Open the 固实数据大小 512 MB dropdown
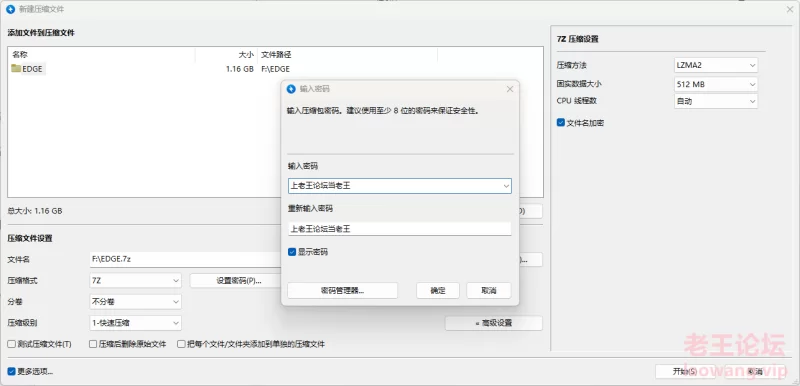This screenshot has height=386, width=800. click(716, 84)
